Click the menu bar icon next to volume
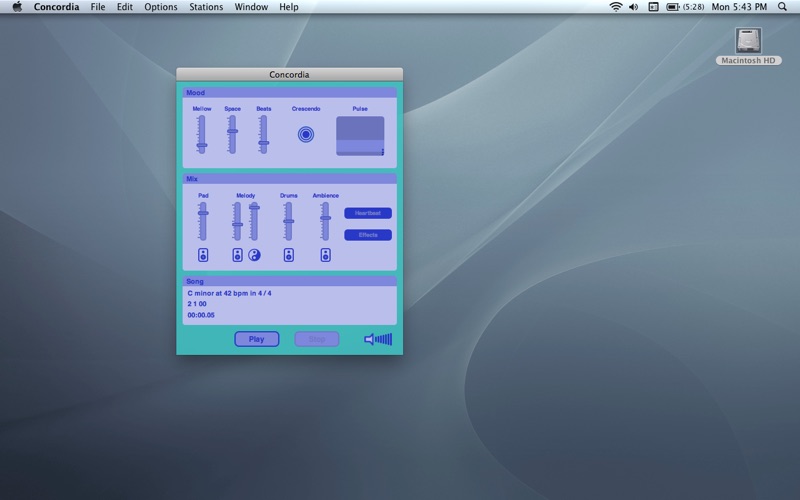The image size is (800, 500). 653,7
